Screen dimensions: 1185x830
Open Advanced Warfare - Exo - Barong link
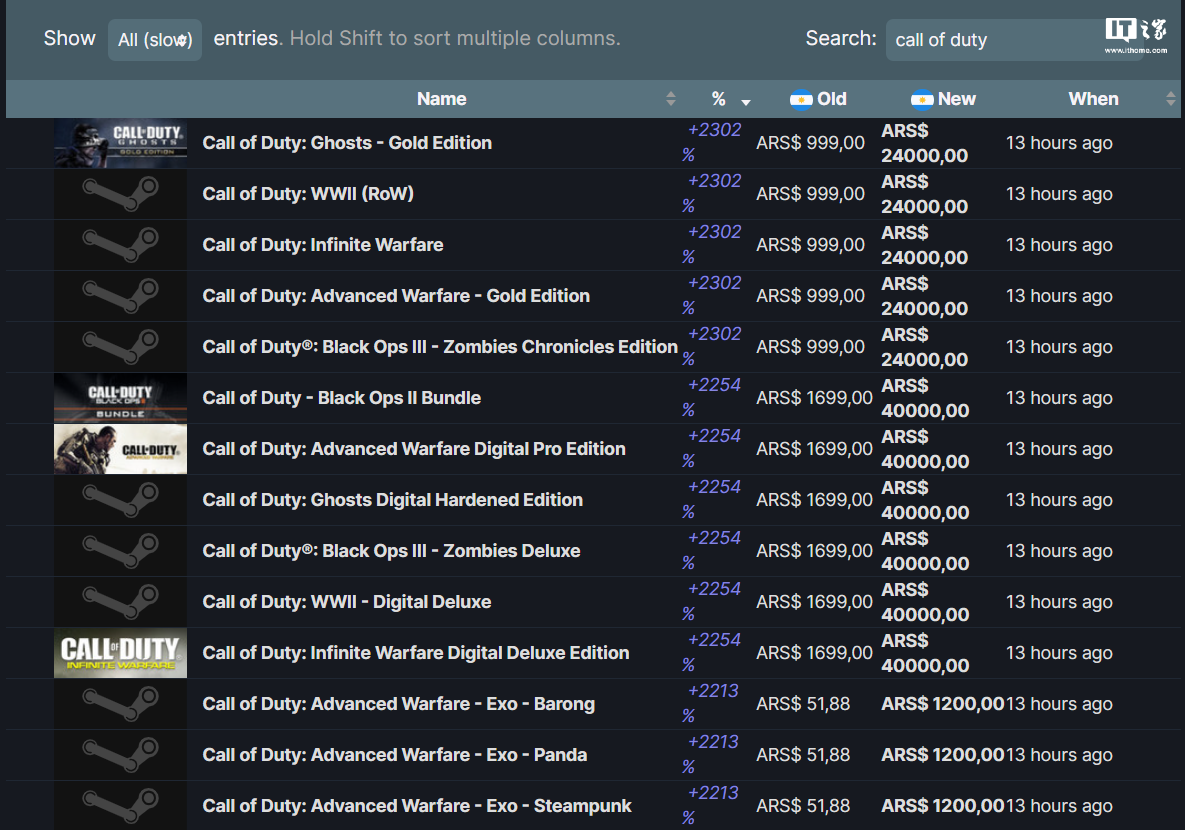[398, 704]
